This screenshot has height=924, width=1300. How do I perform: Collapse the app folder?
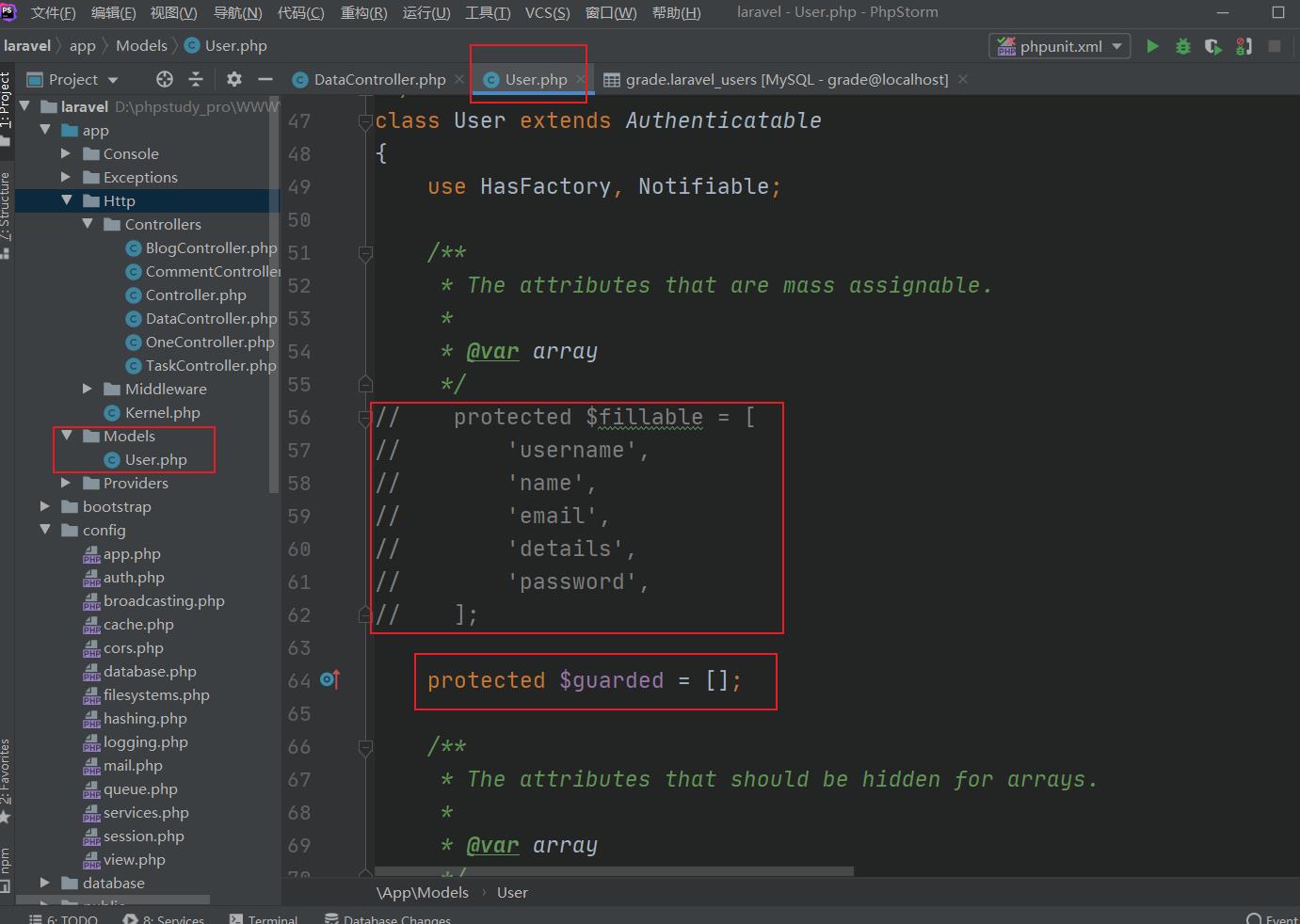45,130
